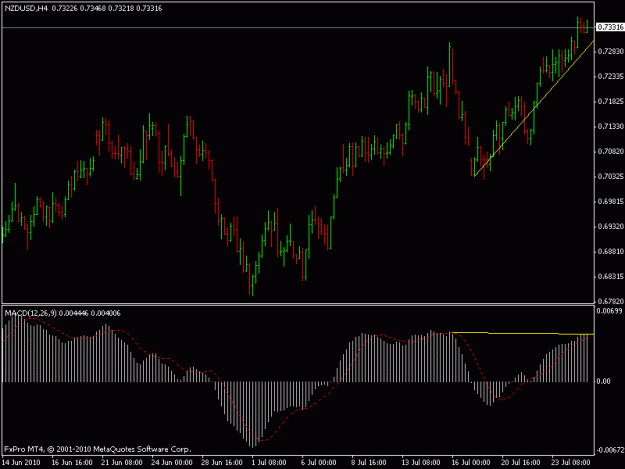Click the MACD scale value -0.00672
The height and width of the screenshot is (469, 625).
pyautogui.click(x=609, y=450)
